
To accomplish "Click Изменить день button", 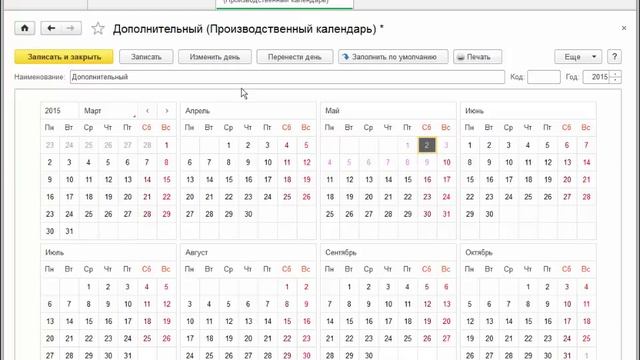I will pyautogui.click(x=215, y=57).
